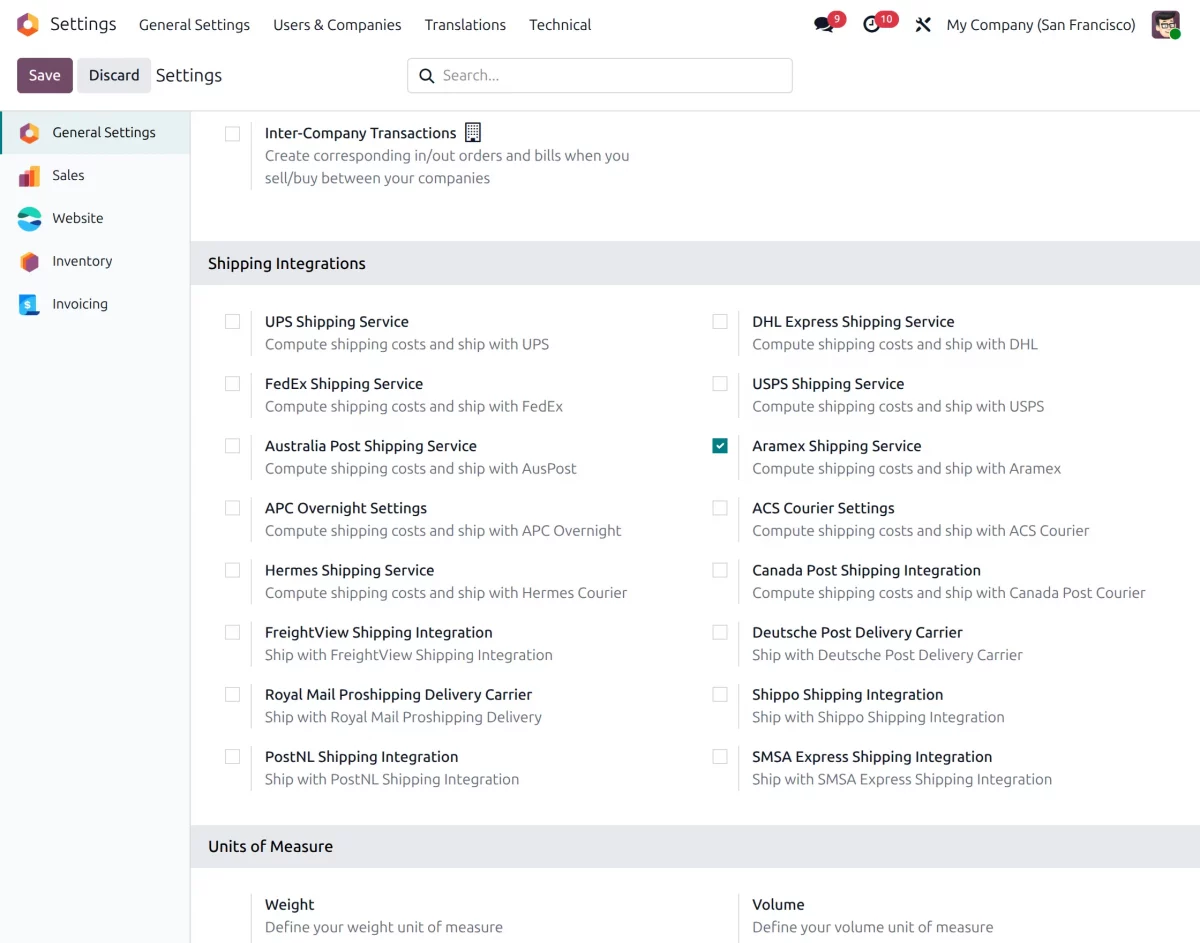The height and width of the screenshot is (943, 1200).
Task: Enable ACS Courier Settings checkbox
Action: tap(720, 508)
